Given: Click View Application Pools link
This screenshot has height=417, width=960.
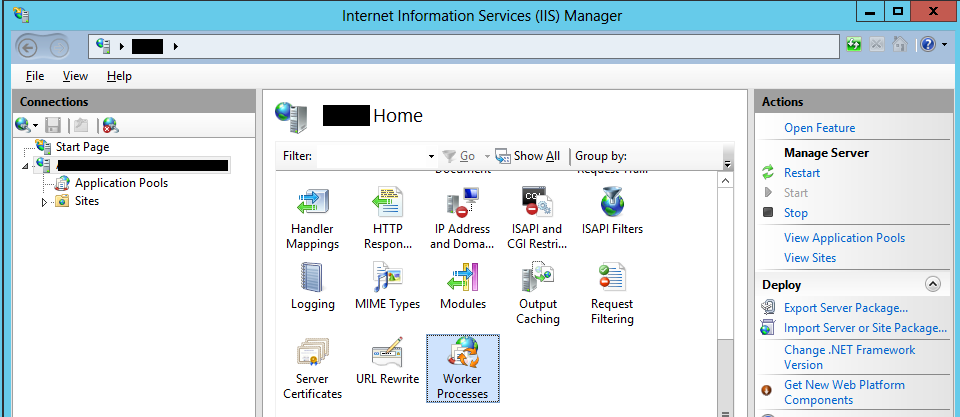Looking at the screenshot, I should click(844, 238).
